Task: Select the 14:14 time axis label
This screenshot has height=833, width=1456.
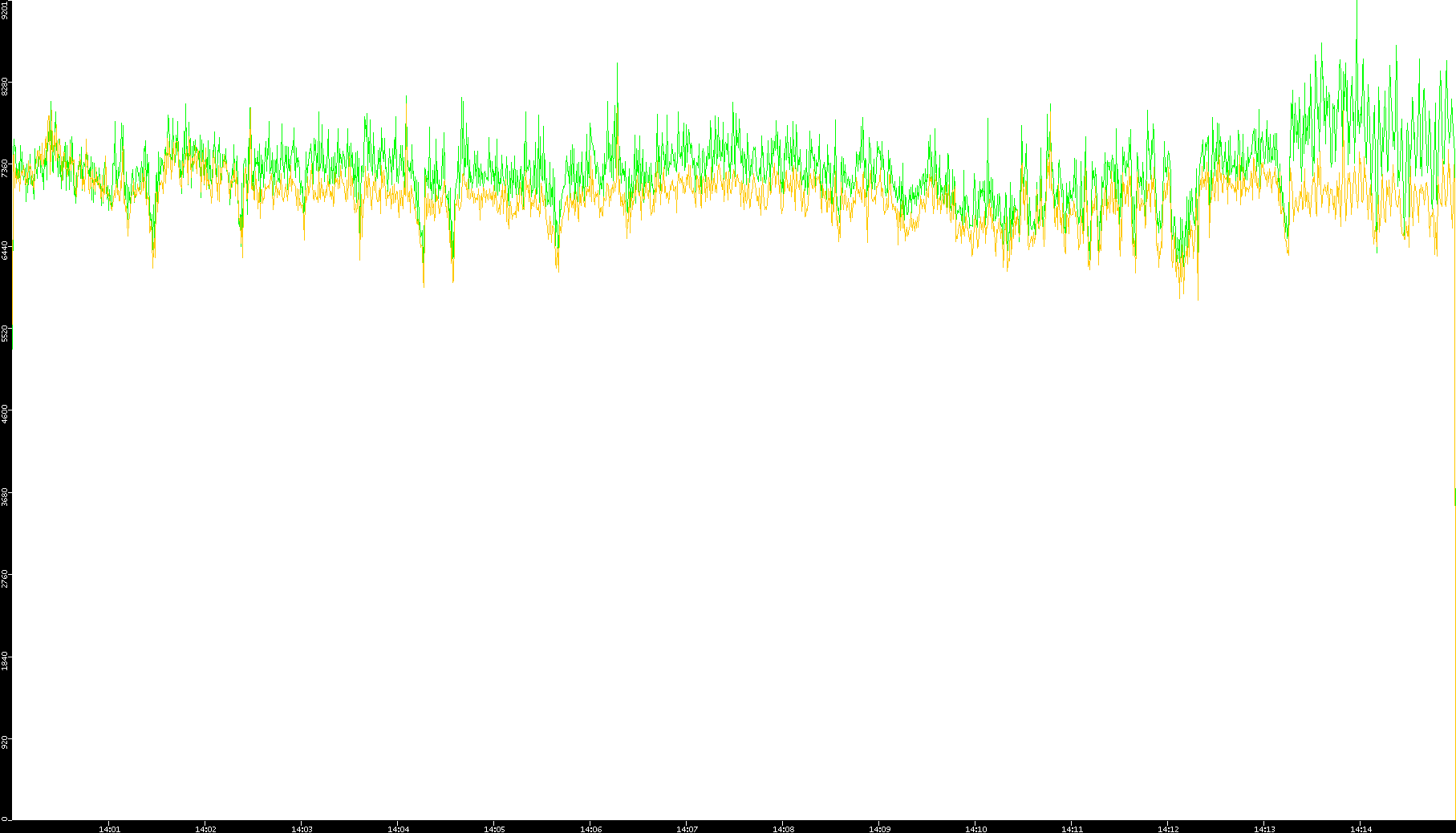Action: tap(1361, 828)
